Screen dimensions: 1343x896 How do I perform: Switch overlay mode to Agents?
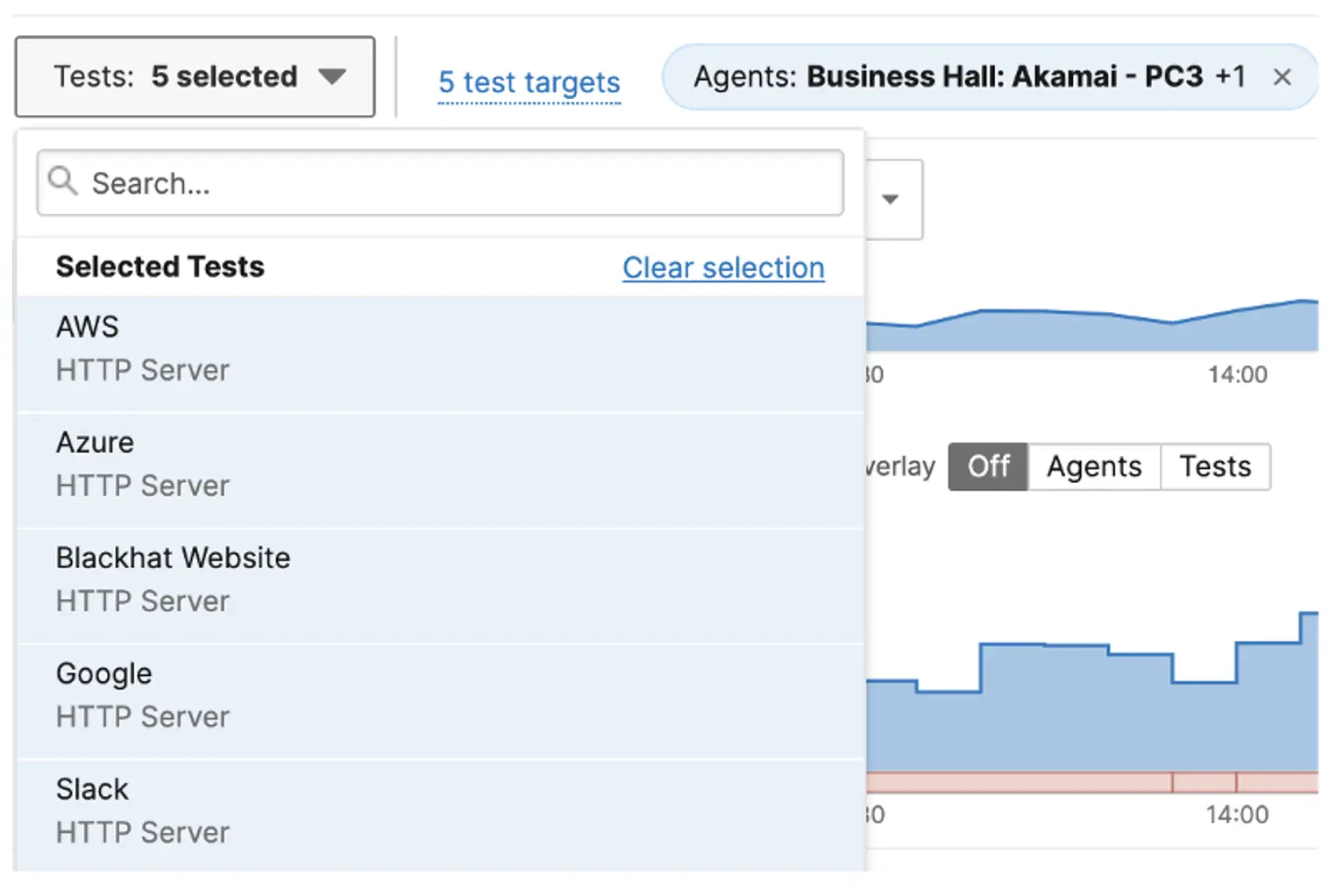click(x=1093, y=466)
